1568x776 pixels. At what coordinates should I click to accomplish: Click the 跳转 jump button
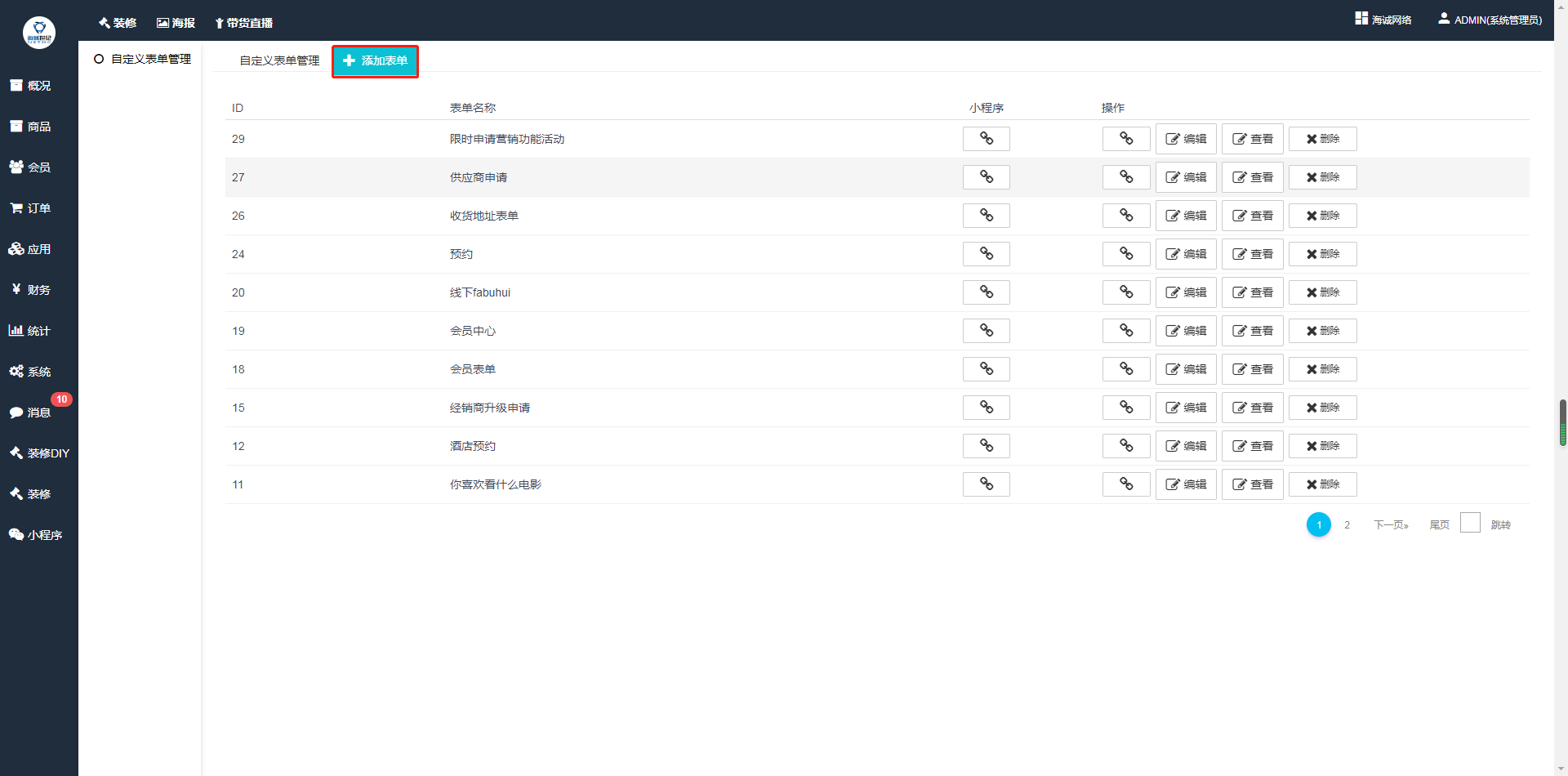tap(1500, 525)
